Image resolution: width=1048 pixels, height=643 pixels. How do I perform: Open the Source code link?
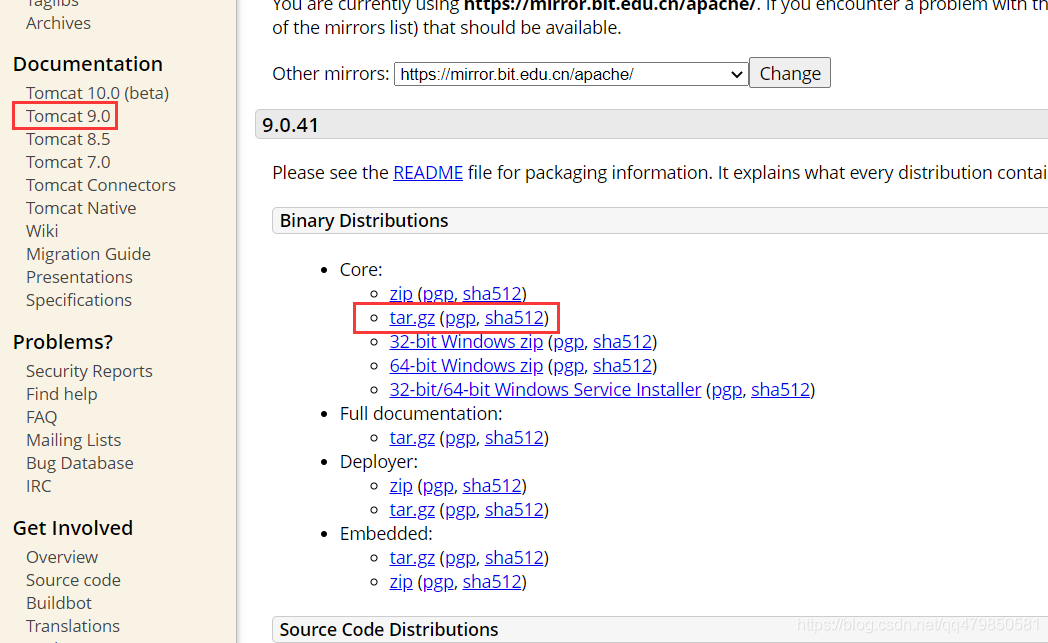pyautogui.click(x=74, y=580)
